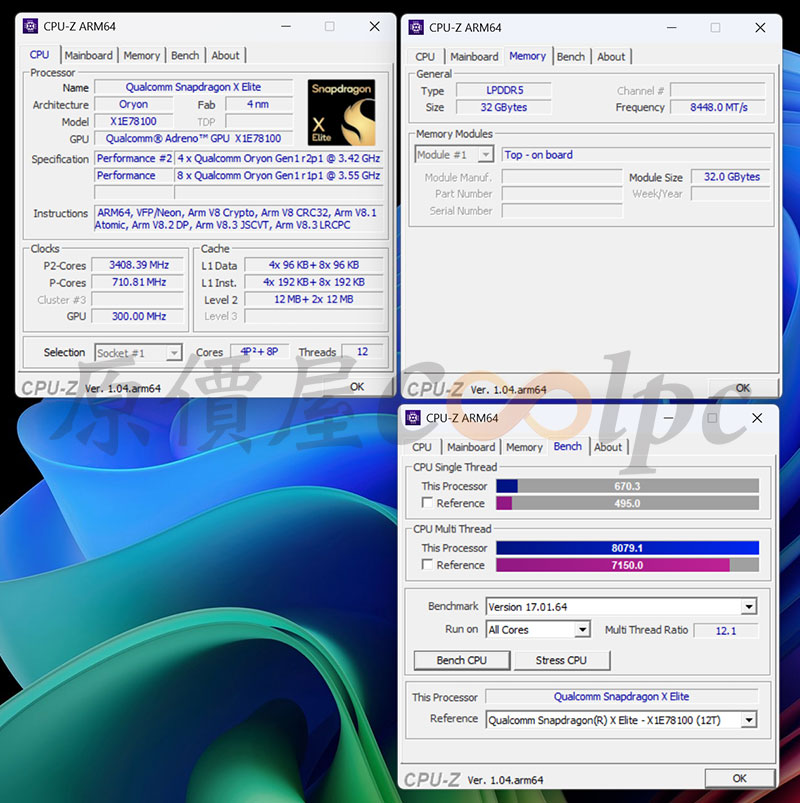Image resolution: width=800 pixels, height=803 pixels.
Task: Click multi thread This Processor bar 8079.1
Action: pyautogui.click(x=627, y=548)
